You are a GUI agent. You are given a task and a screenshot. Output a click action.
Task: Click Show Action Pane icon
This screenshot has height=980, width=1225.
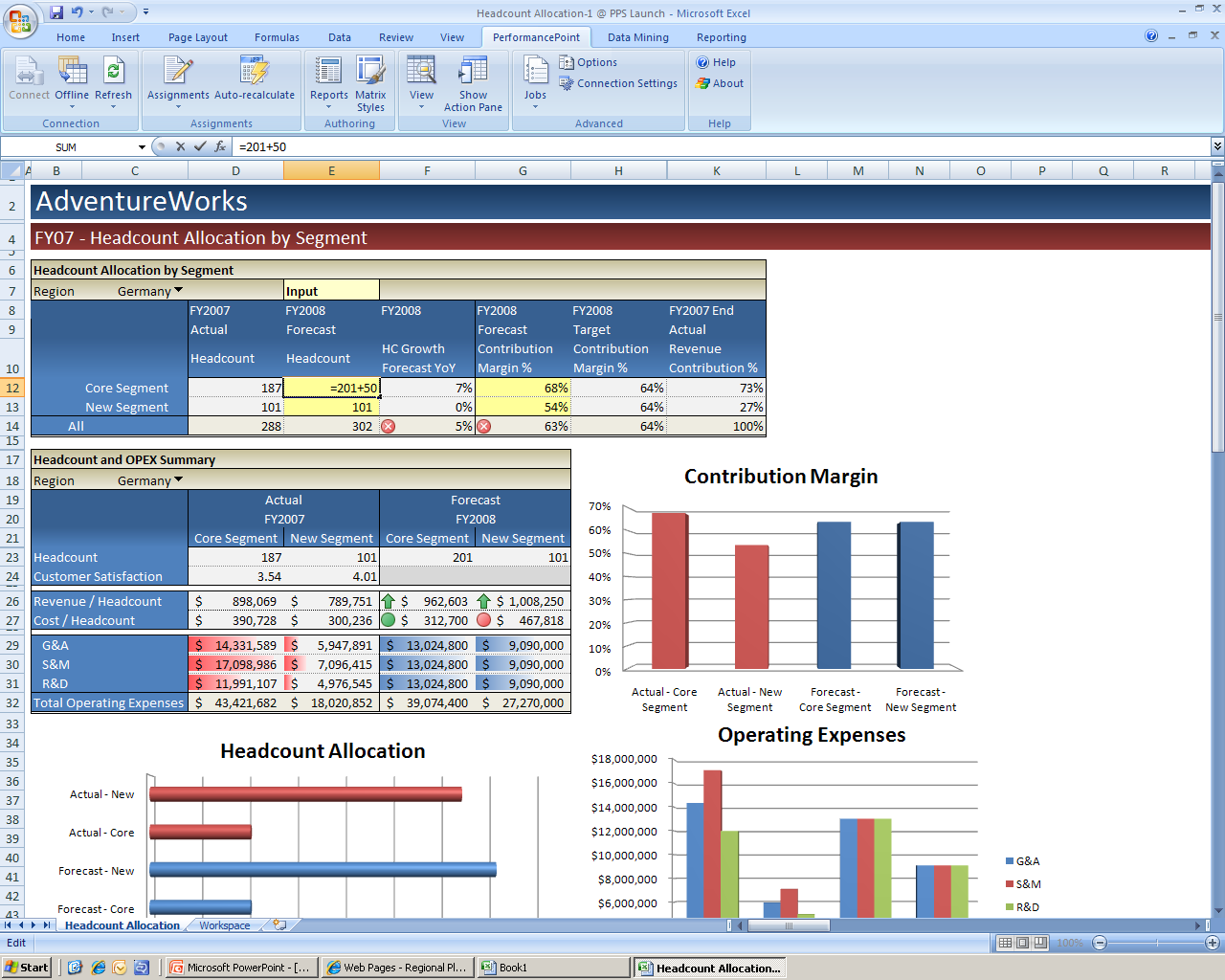pyautogui.click(x=473, y=71)
